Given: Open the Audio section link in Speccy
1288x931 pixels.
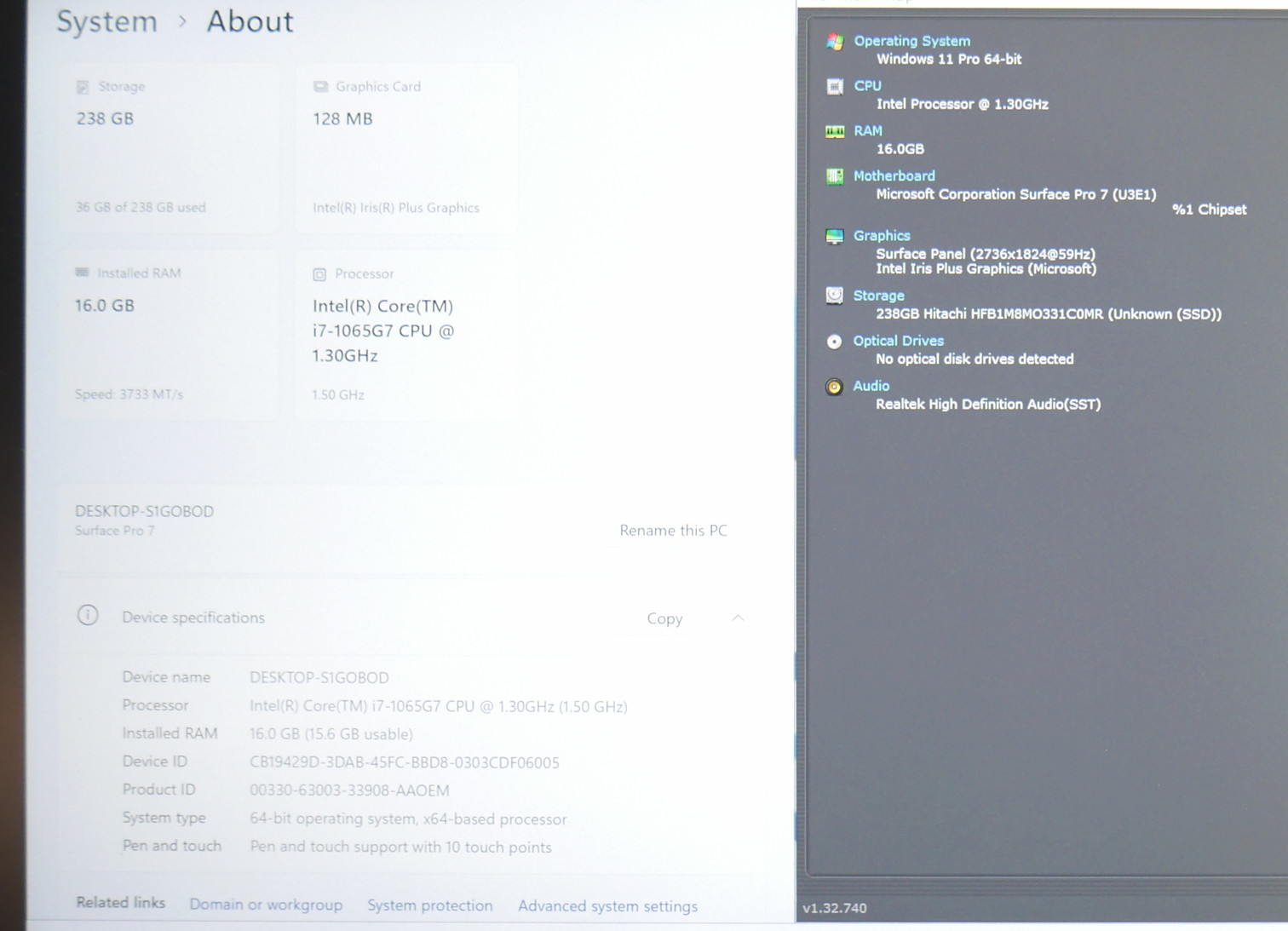Looking at the screenshot, I should pos(871,386).
